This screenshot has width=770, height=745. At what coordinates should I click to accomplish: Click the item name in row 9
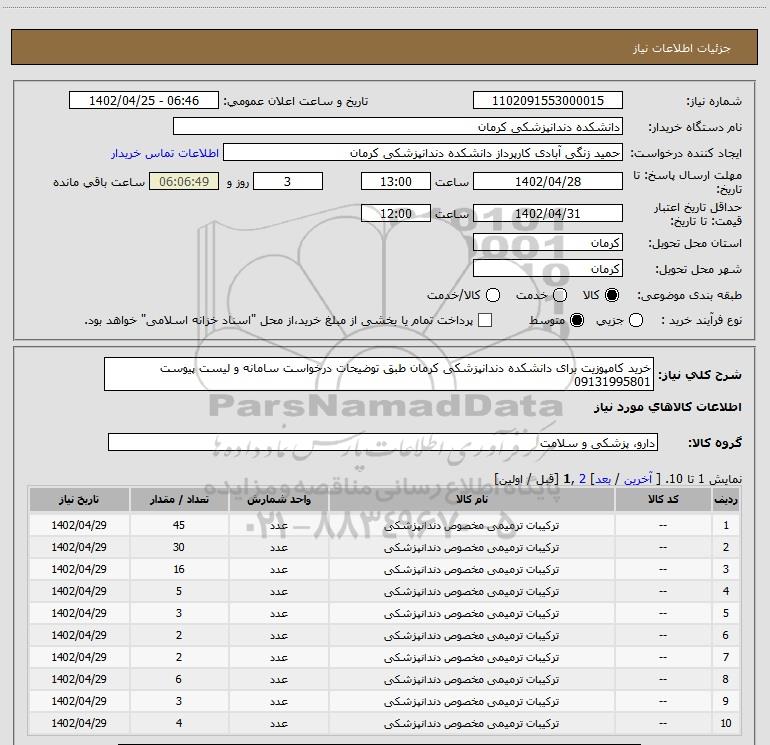click(471, 701)
